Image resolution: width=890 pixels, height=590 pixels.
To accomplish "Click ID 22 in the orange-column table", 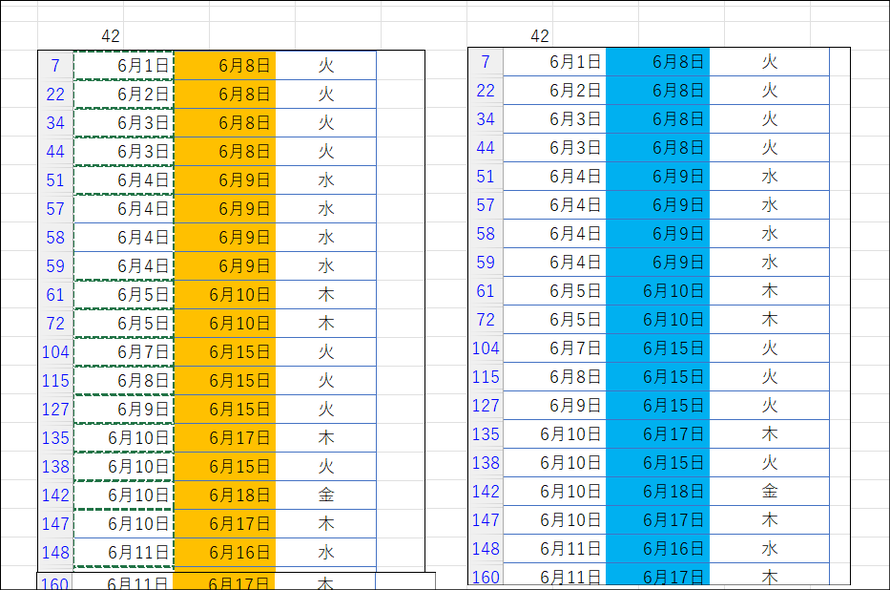I will click(56, 94).
